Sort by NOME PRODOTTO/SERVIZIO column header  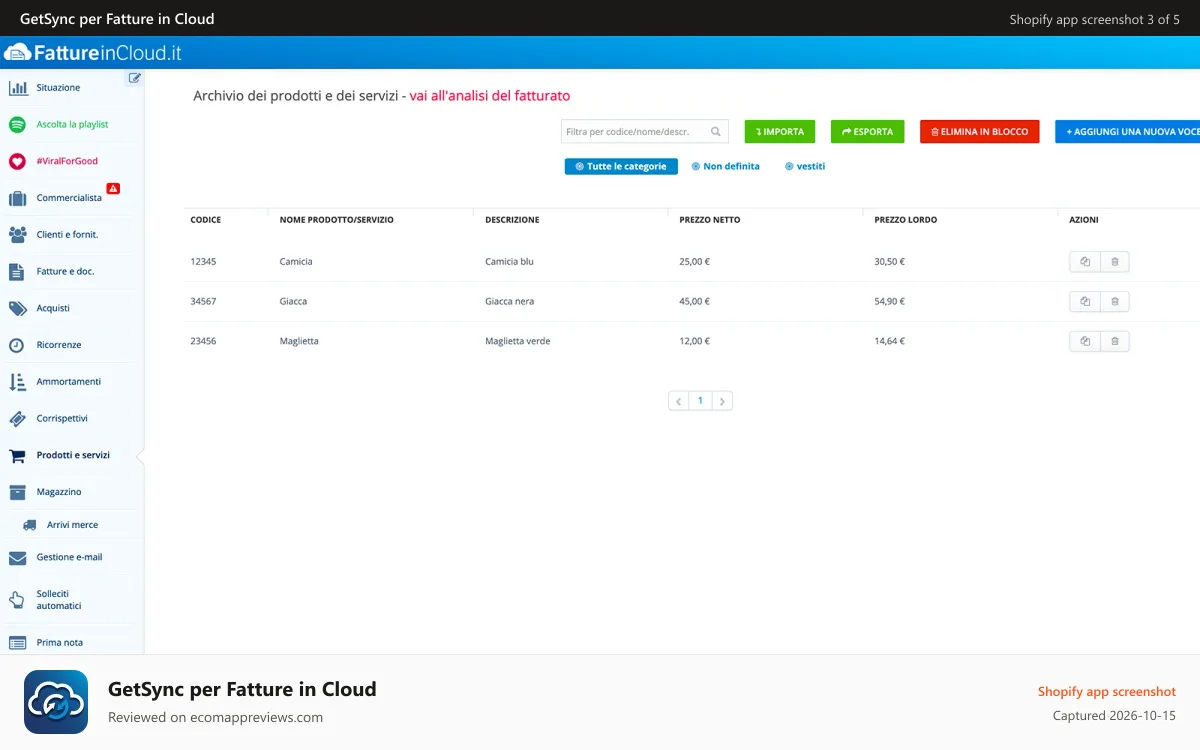point(337,220)
